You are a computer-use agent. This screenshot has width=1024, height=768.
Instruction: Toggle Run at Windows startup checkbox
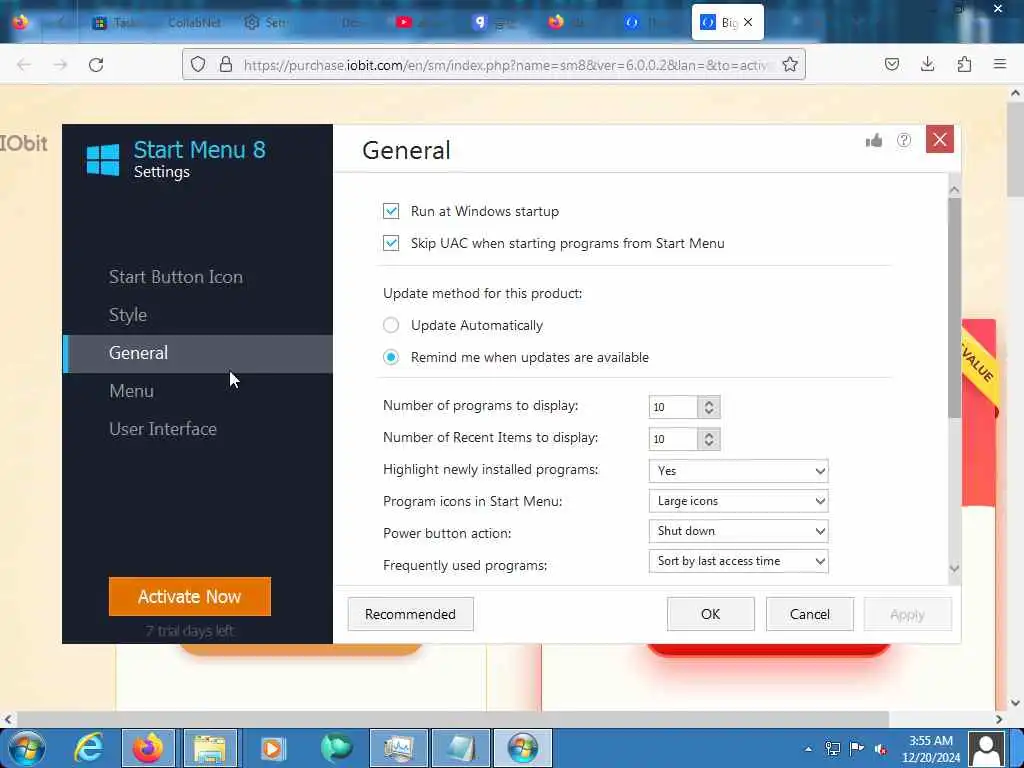pos(391,211)
